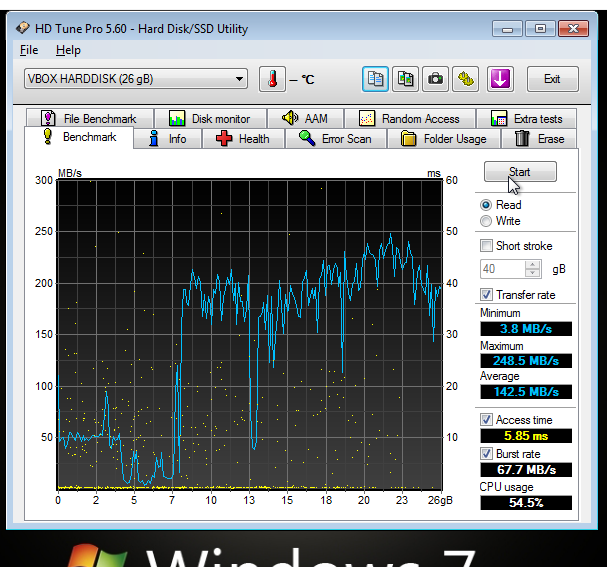Click the red cross Health icon

pos(224,138)
